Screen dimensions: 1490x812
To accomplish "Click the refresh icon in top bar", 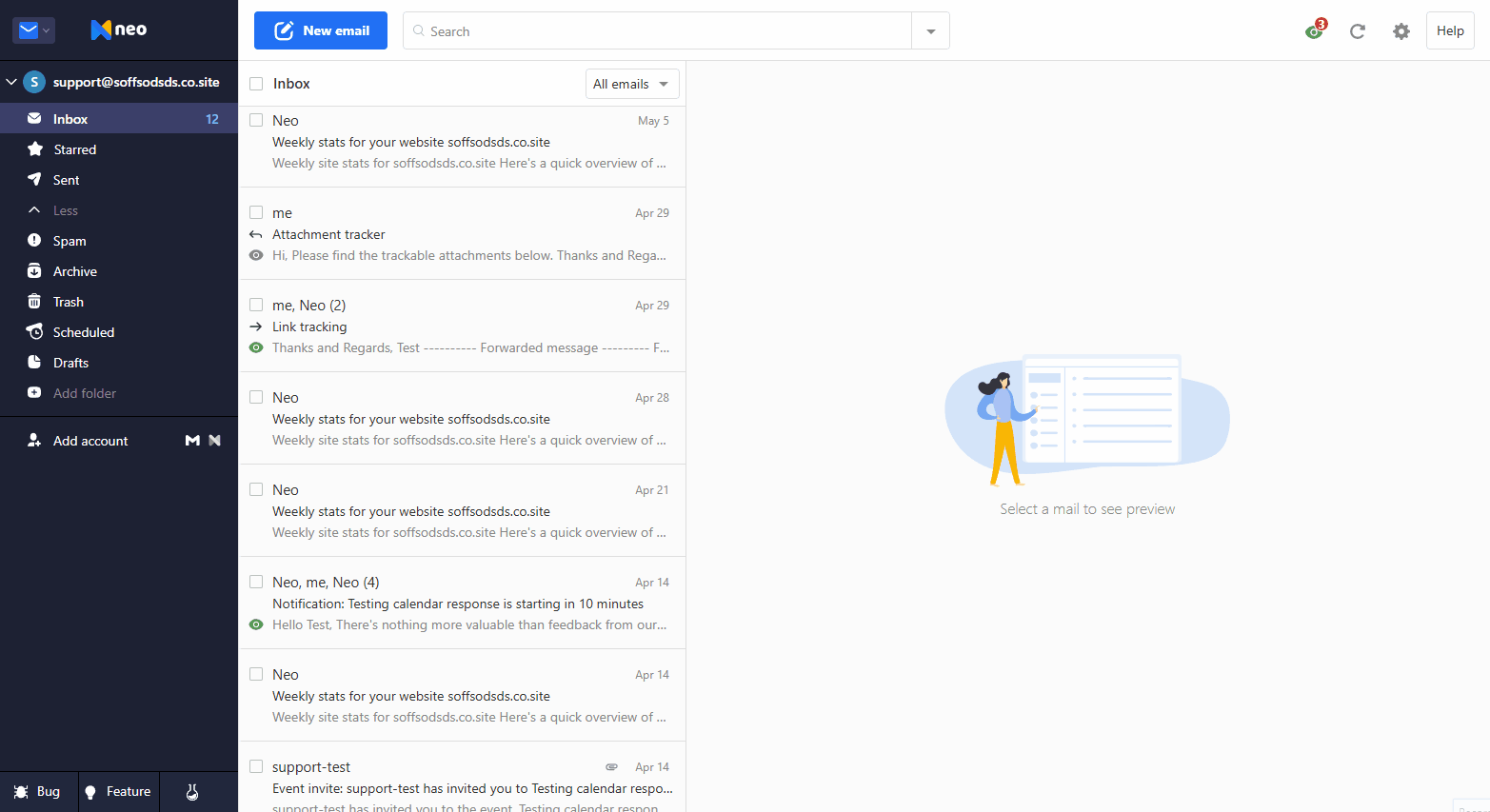I will tap(1358, 31).
